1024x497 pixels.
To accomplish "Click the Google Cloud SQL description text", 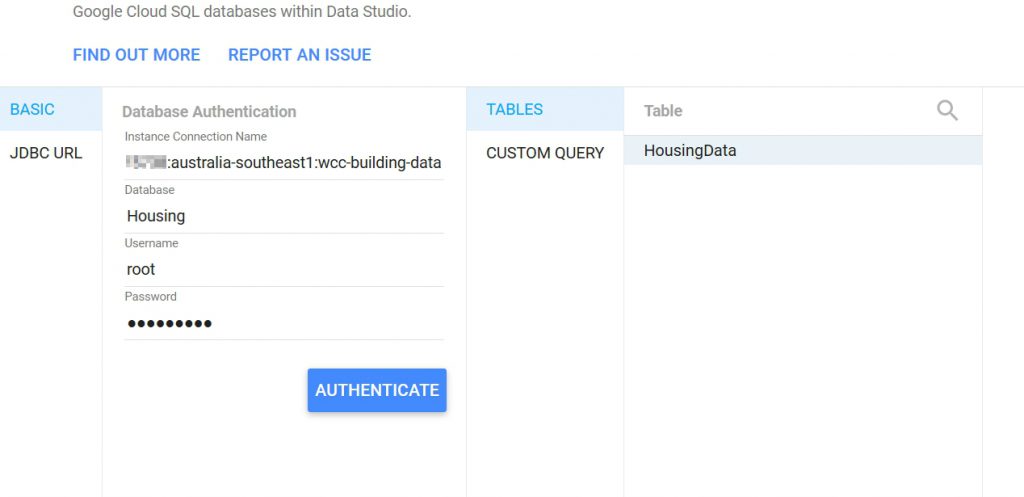I will (242, 13).
